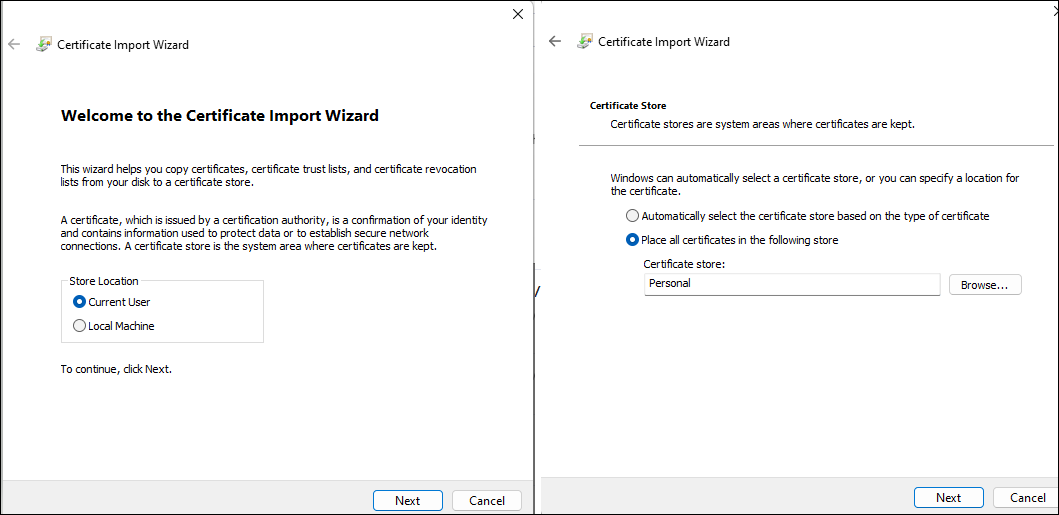Open the Browse... dialog for certificate stores
The image size is (1059, 515).
(984, 285)
